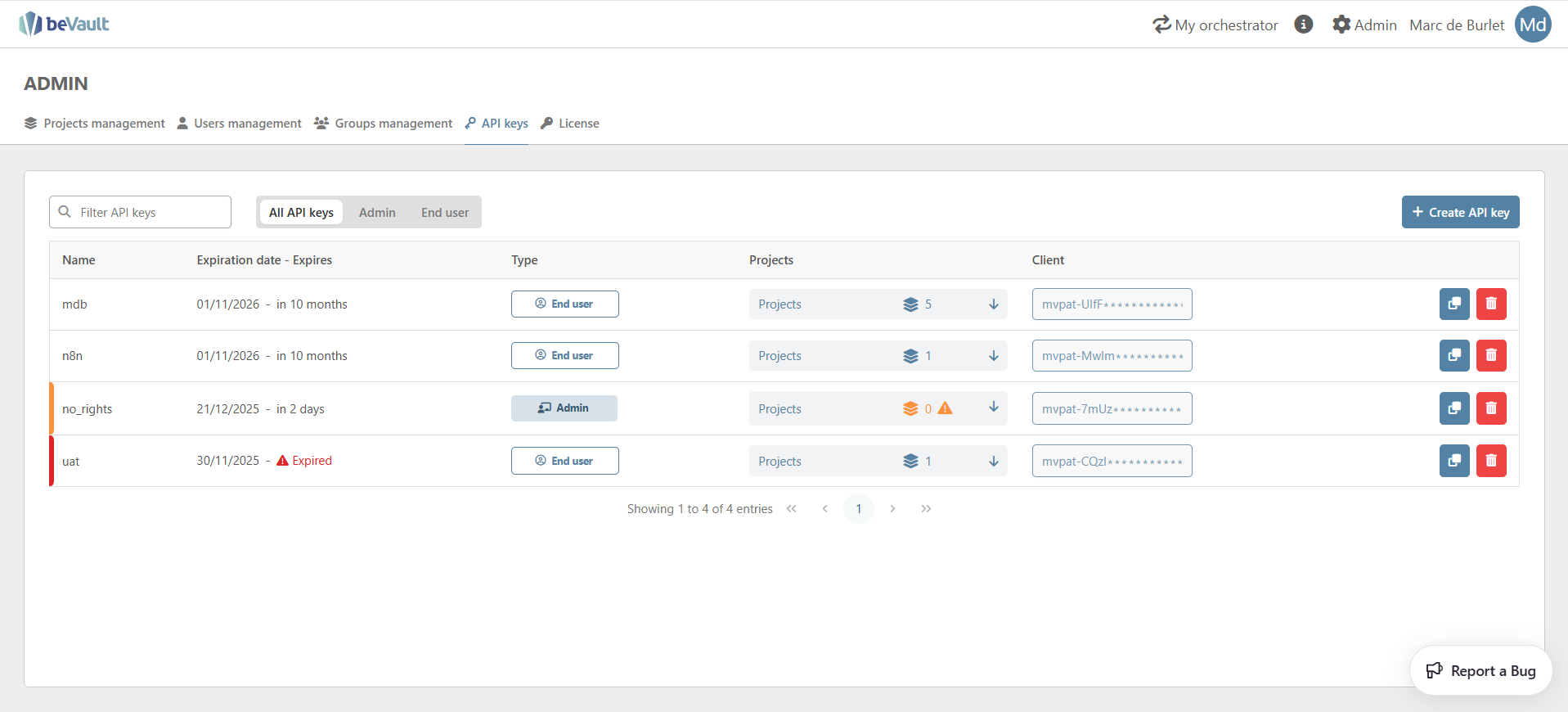Click the Create API key button
1568x712 pixels.
tap(1460, 212)
